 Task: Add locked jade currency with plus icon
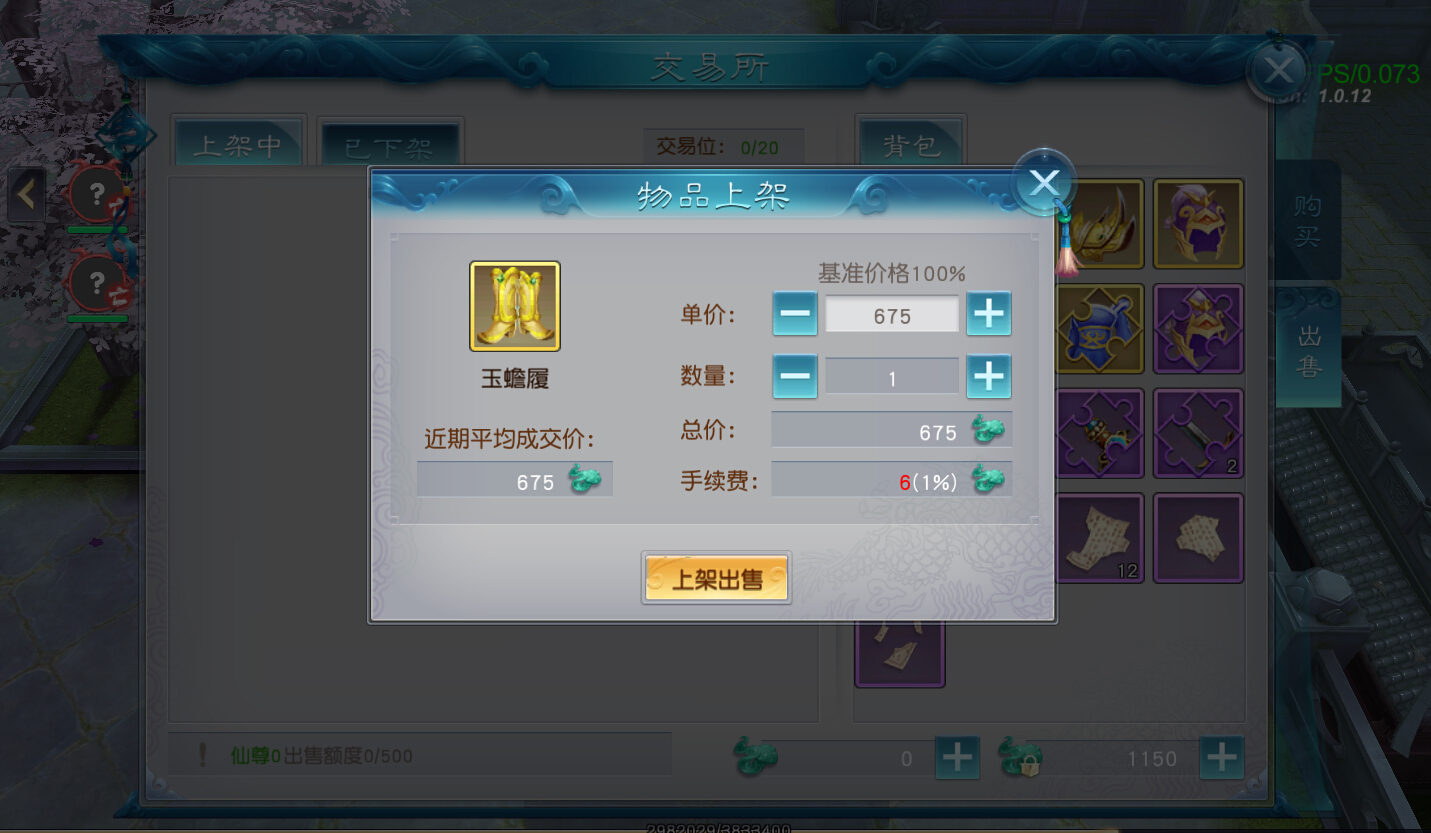point(1221,758)
